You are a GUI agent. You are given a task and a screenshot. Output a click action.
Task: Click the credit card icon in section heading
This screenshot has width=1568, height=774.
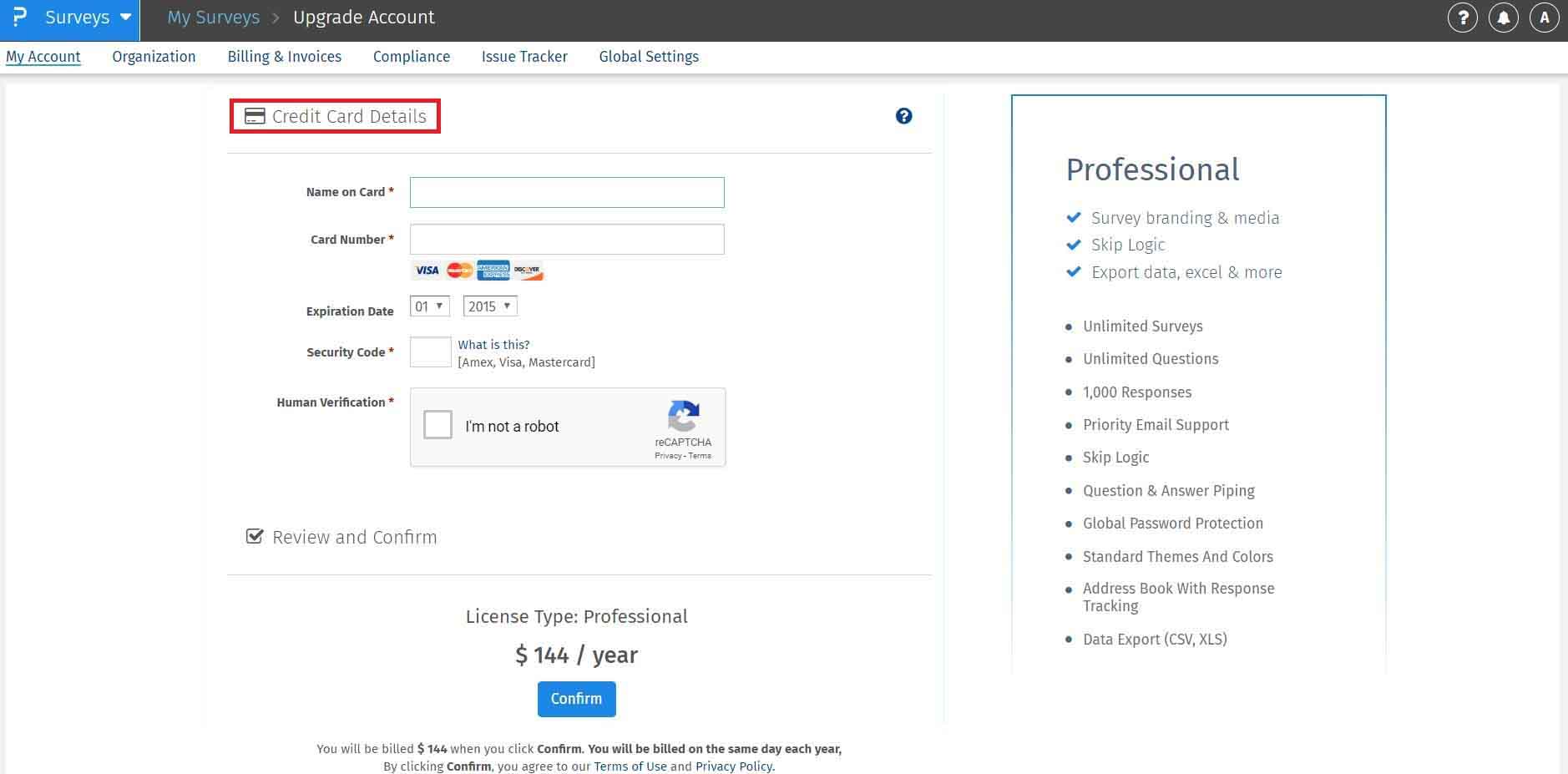(254, 116)
